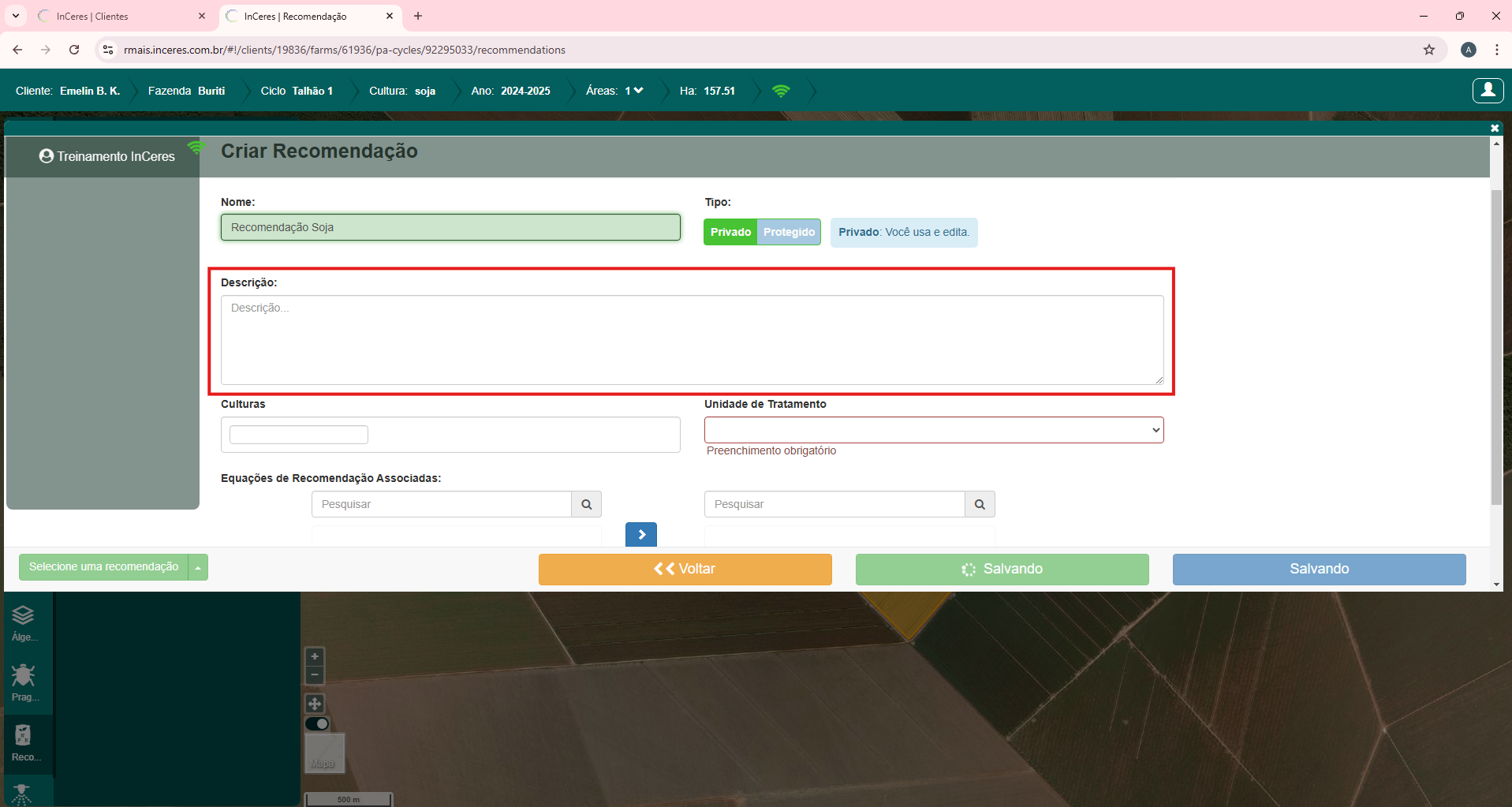Click the site information icon in address bar

[x=108, y=50]
